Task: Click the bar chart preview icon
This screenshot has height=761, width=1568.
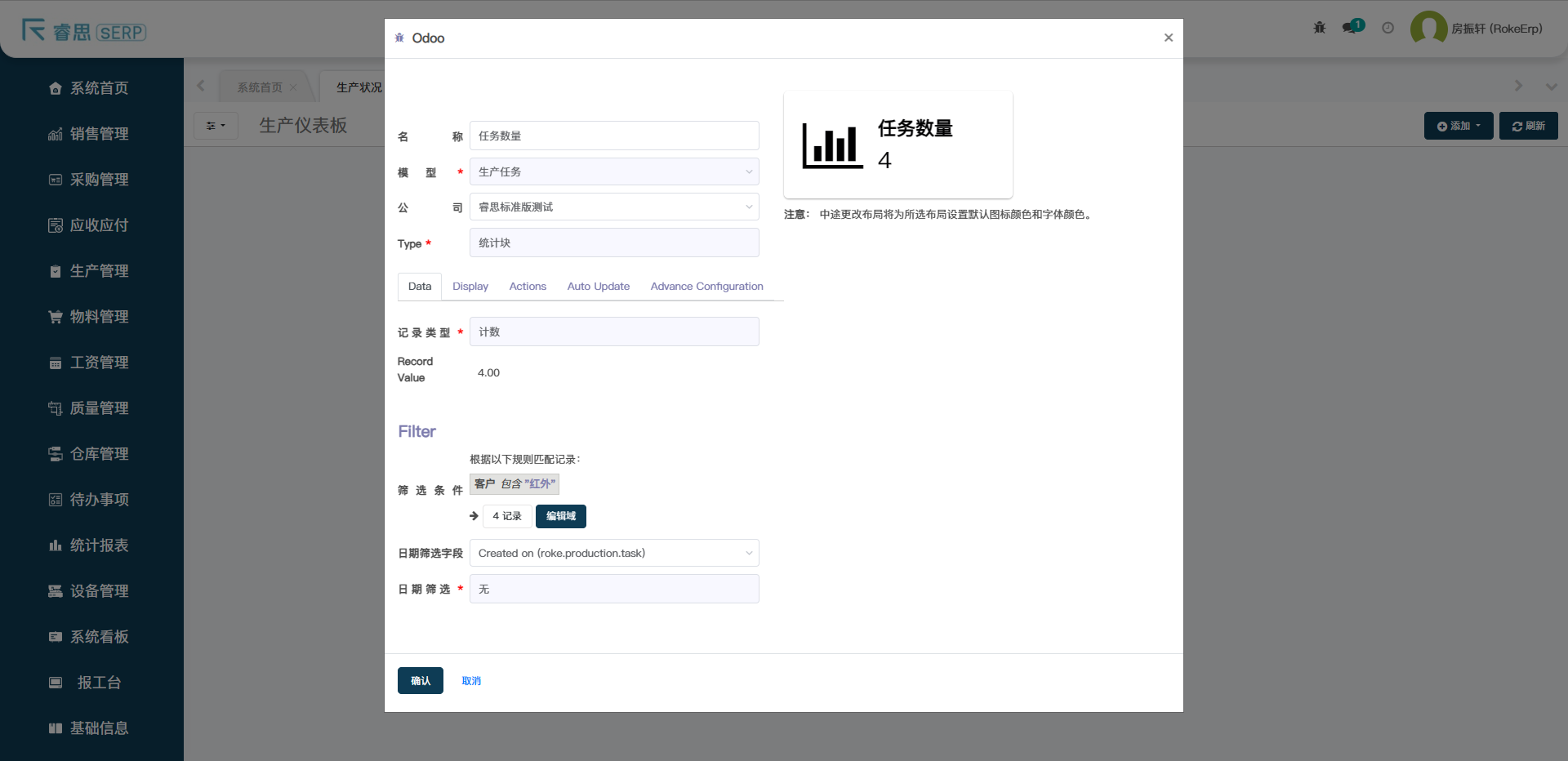Action: click(x=832, y=146)
